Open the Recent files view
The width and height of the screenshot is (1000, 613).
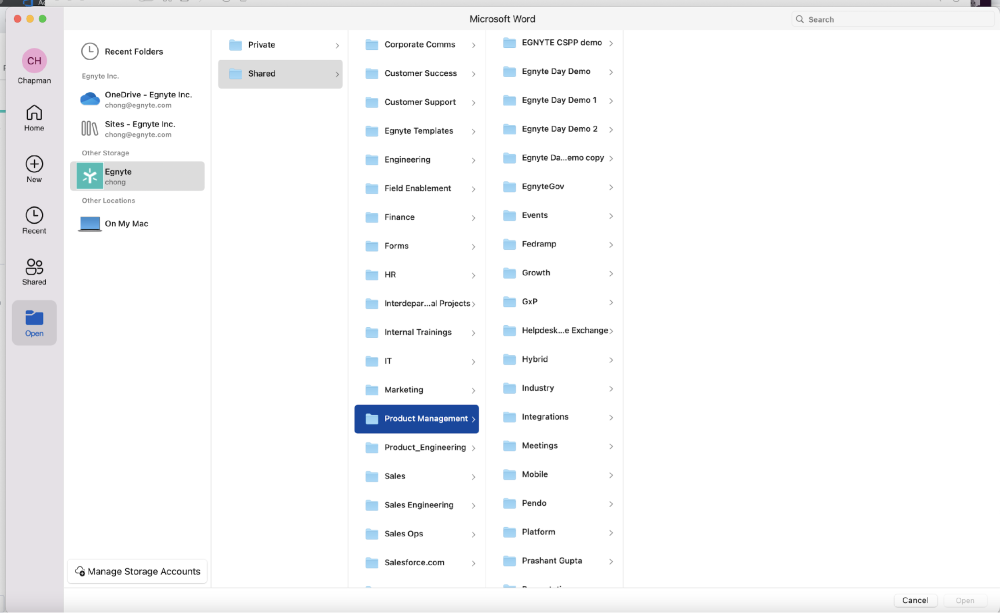(34, 220)
